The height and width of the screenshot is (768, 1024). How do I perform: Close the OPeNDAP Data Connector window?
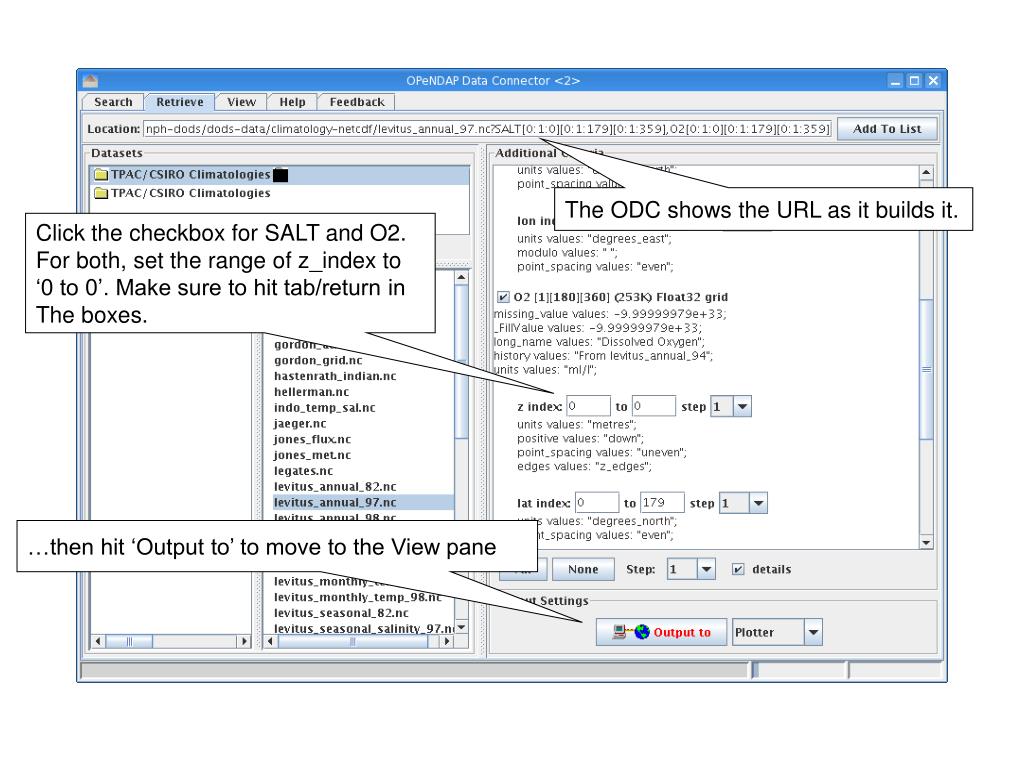[933, 80]
